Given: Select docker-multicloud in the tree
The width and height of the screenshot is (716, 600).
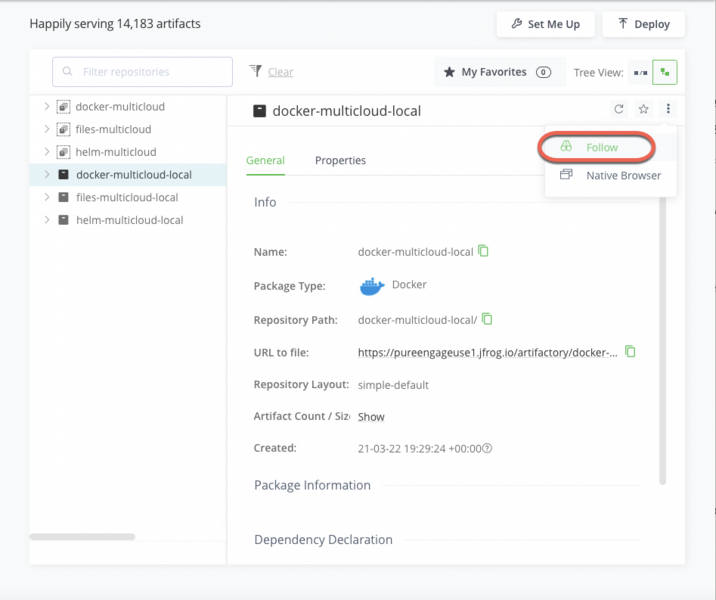Looking at the screenshot, I should [120, 107].
